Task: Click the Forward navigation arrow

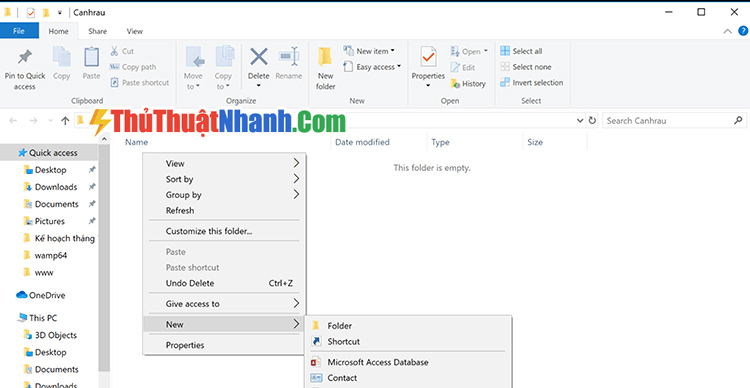Action: [x=33, y=121]
